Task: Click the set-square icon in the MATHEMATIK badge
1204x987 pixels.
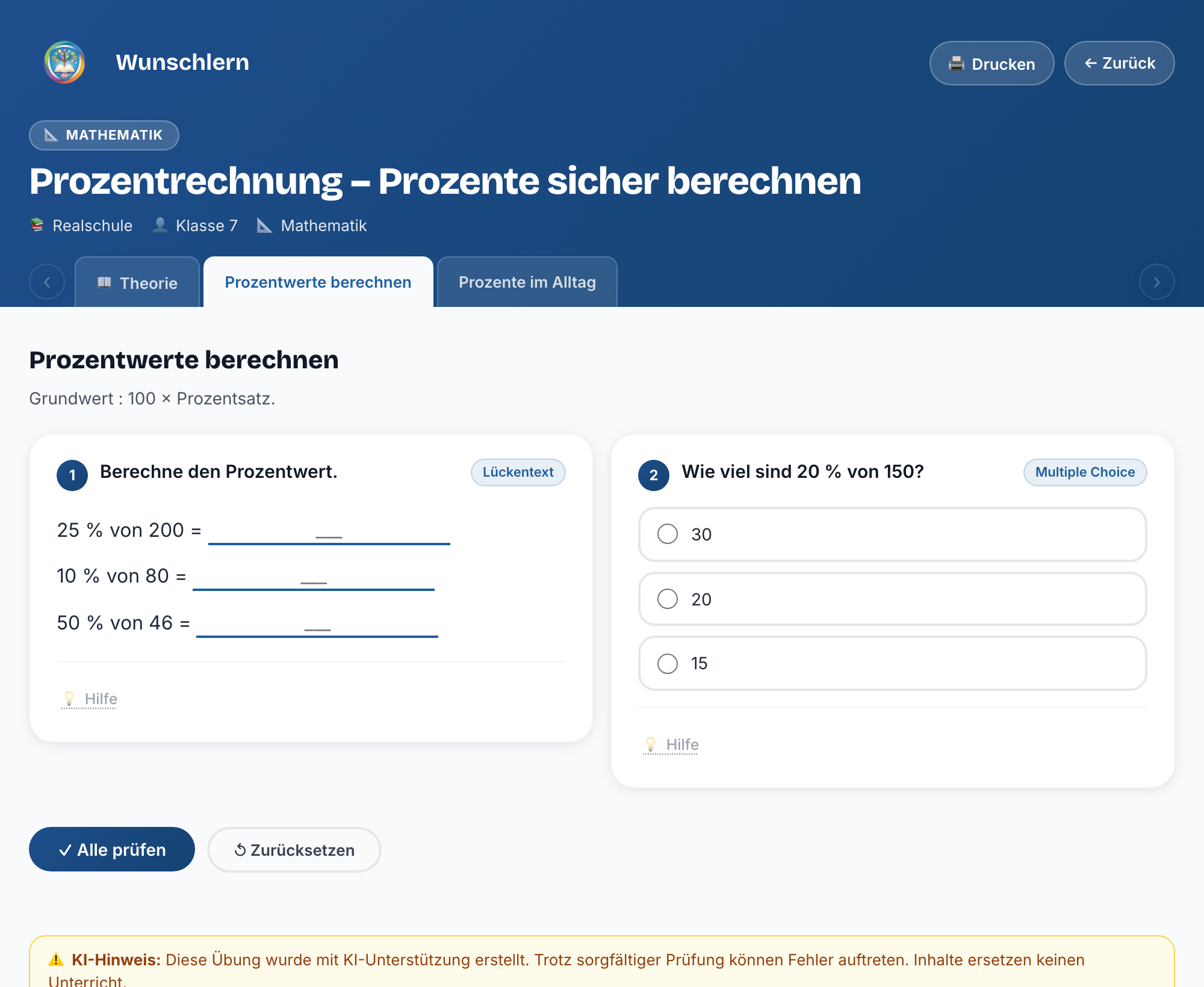Action: (x=51, y=135)
